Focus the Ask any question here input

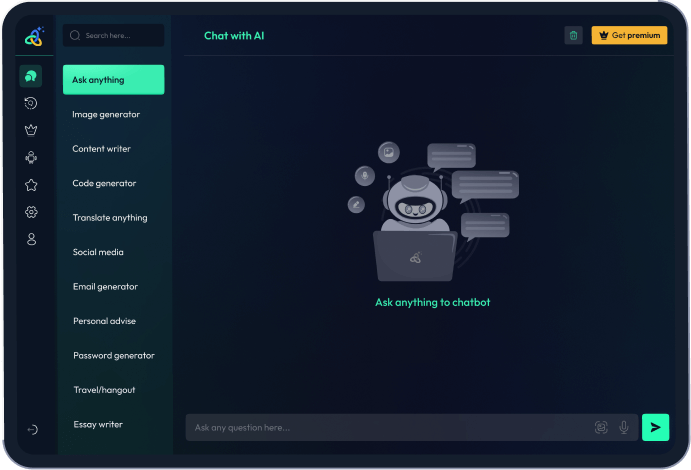[385, 427]
